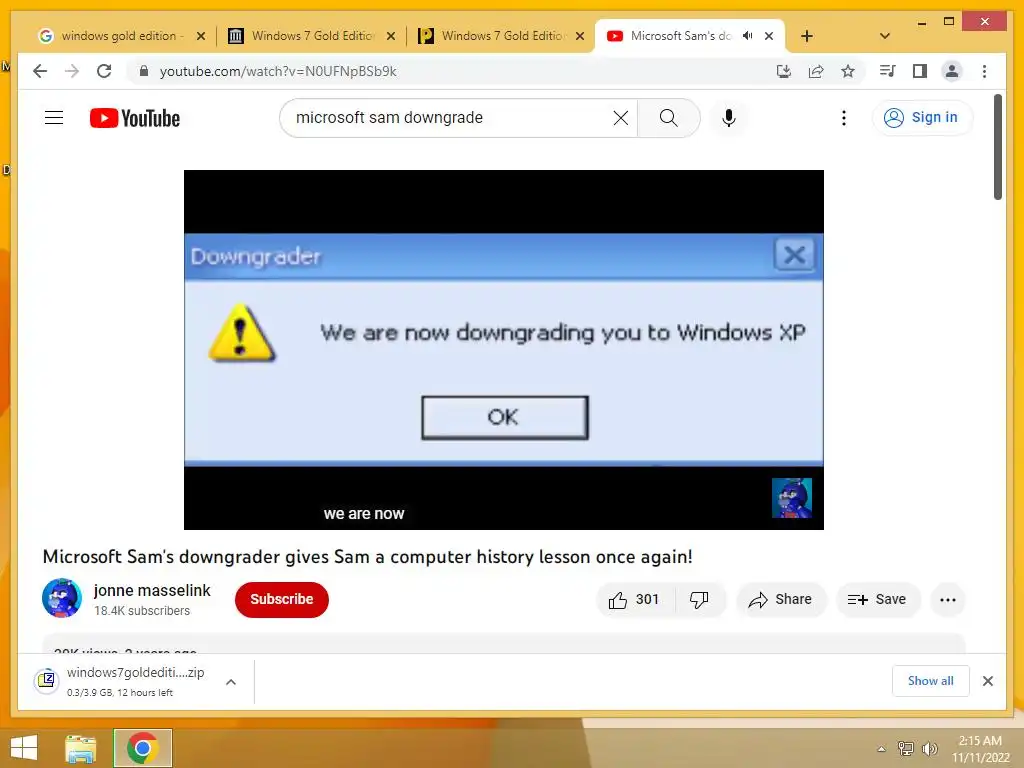
Task: Search with voice via microphone icon
Action: 729,118
